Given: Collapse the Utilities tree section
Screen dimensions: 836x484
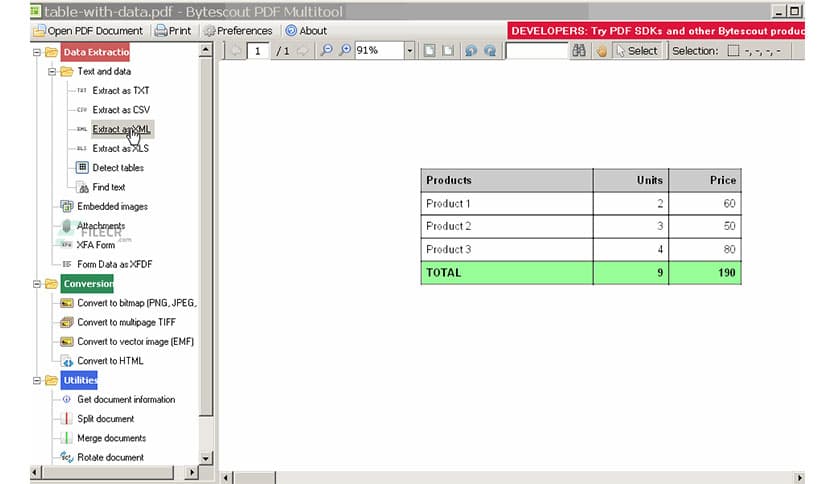Looking at the screenshot, I should pyautogui.click(x=37, y=381).
